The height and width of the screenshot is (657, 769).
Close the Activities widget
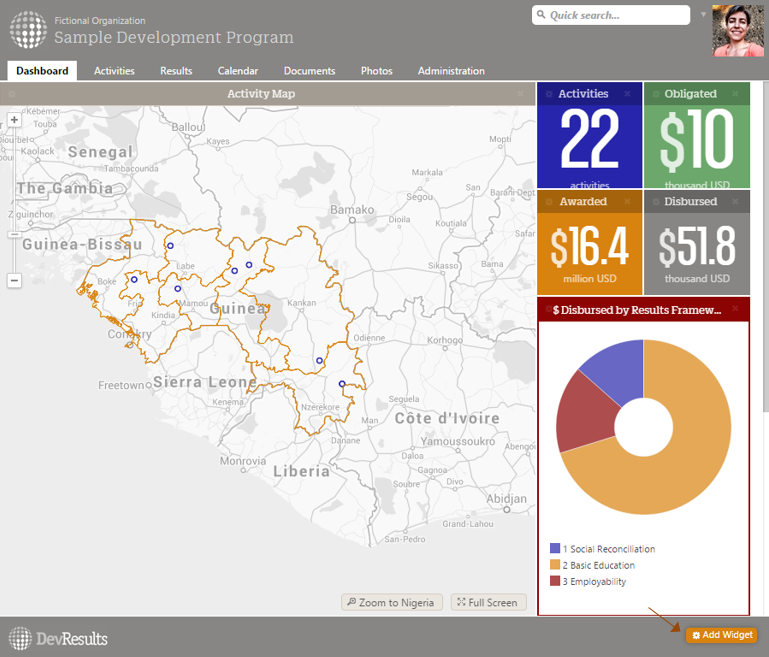(x=627, y=94)
